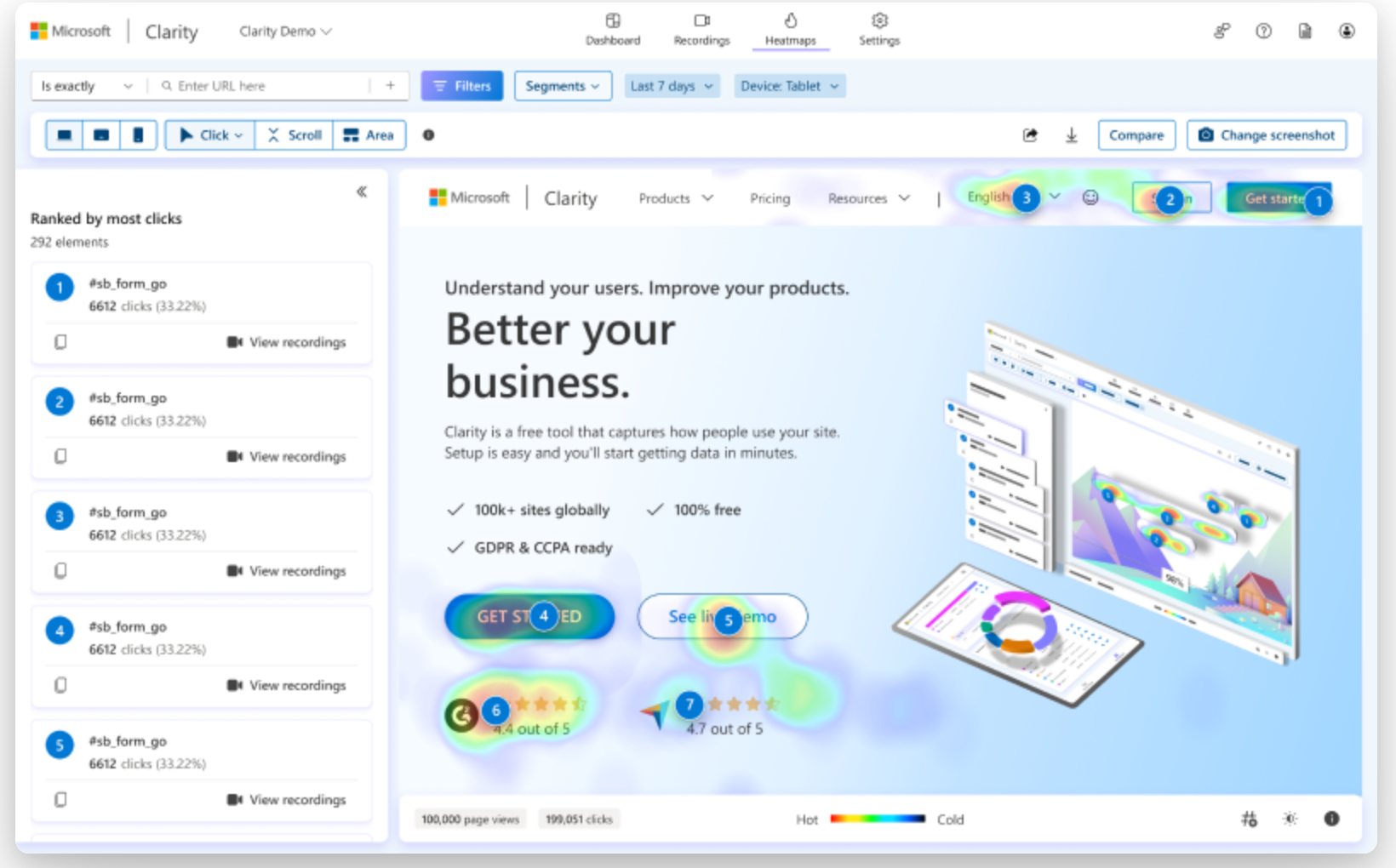Expand Resources menu in screenshot page

[x=869, y=198]
